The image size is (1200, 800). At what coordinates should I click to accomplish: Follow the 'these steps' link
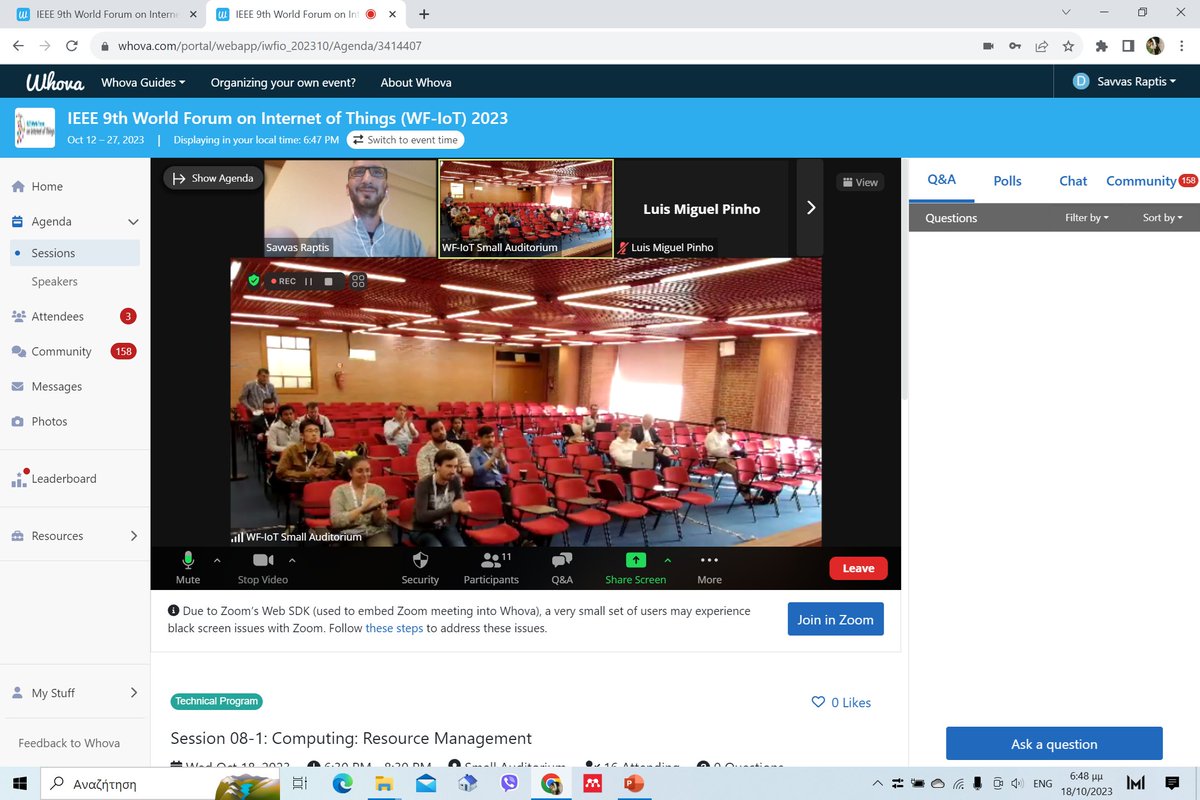(x=394, y=628)
